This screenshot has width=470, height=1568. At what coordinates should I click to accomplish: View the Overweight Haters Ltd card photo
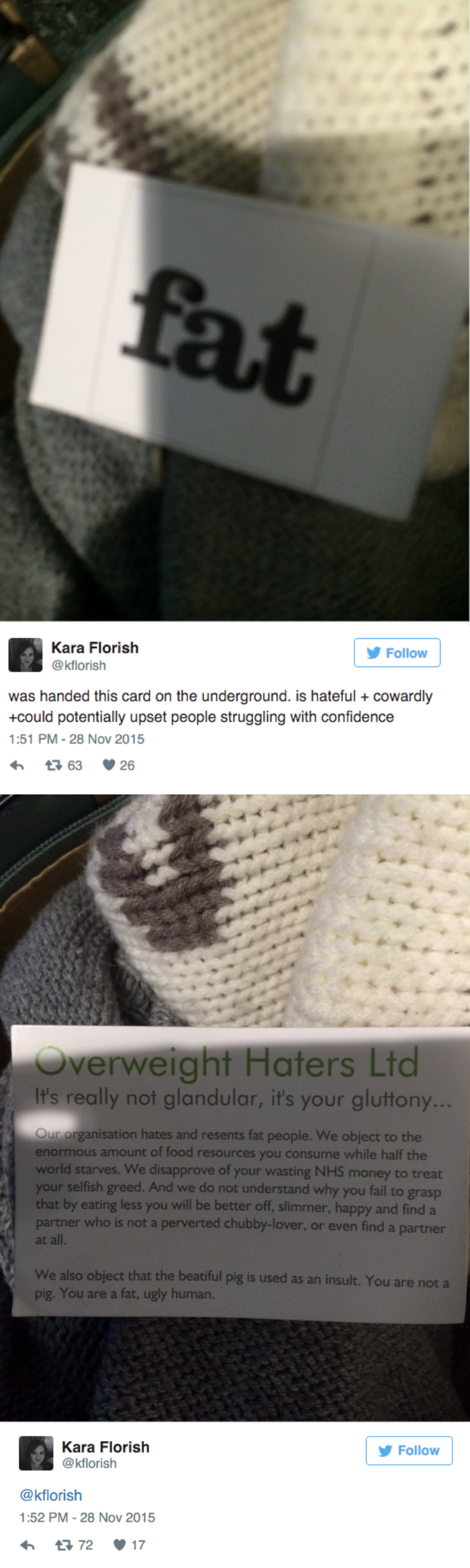(235, 1108)
